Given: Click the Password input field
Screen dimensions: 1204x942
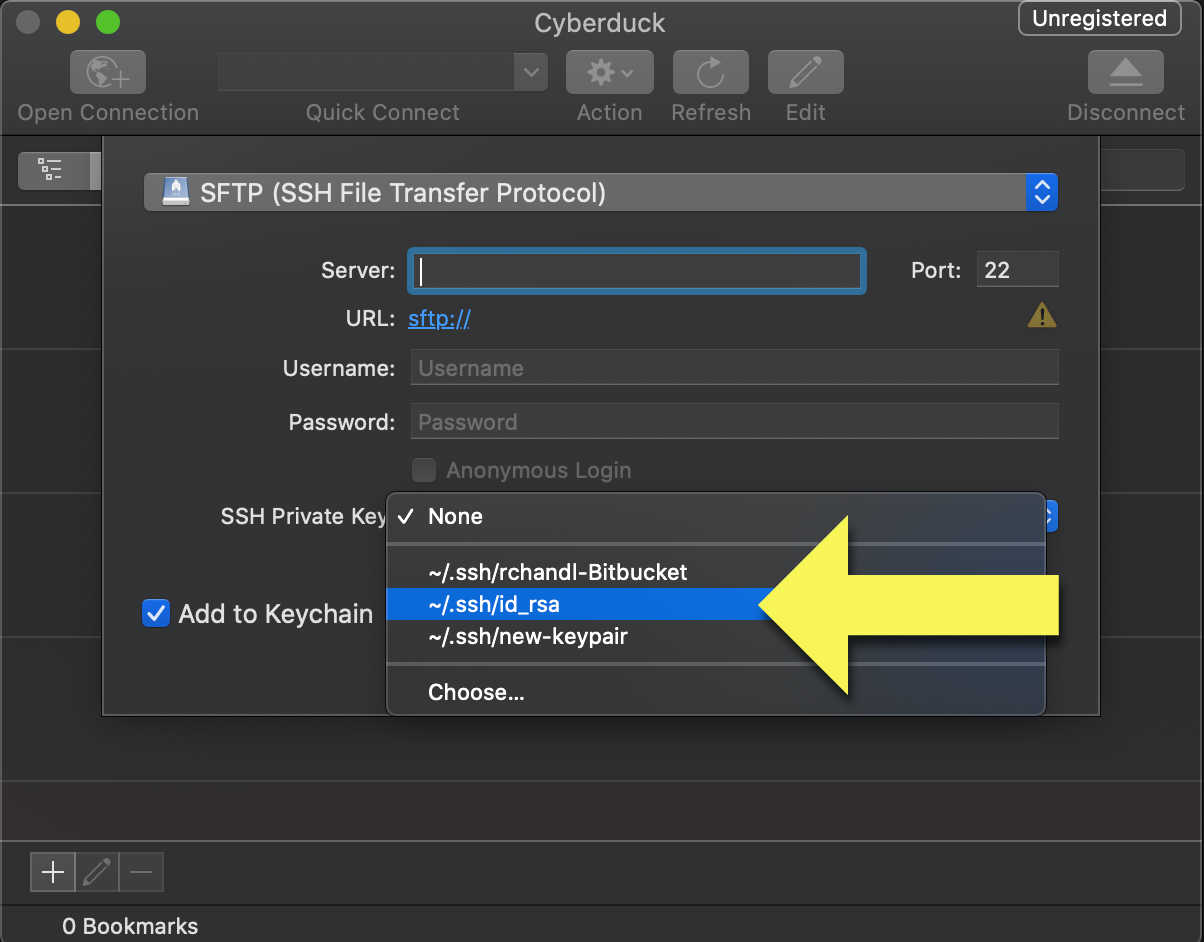Looking at the screenshot, I should 734,422.
